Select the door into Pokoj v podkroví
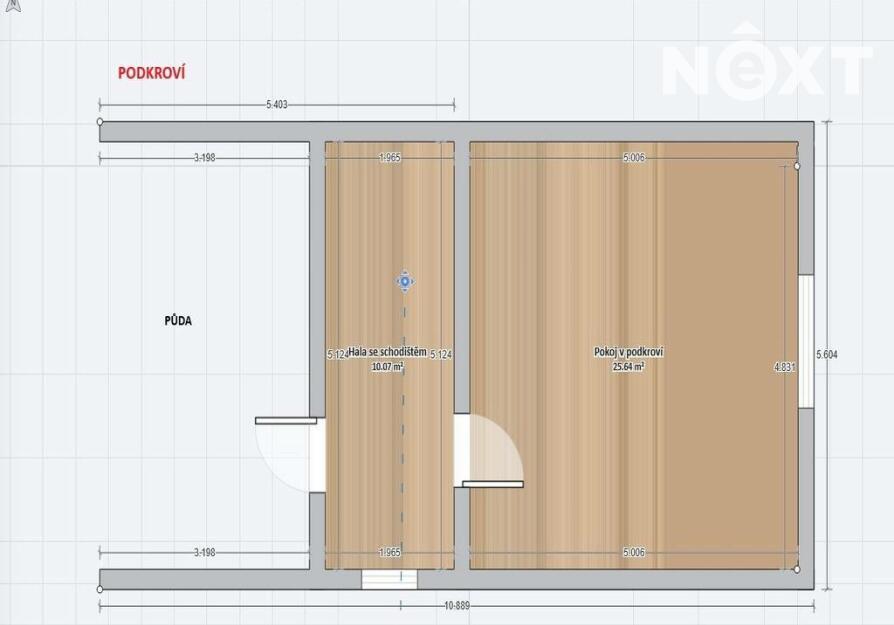Viewport: 894px width, 625px height. 490,452
